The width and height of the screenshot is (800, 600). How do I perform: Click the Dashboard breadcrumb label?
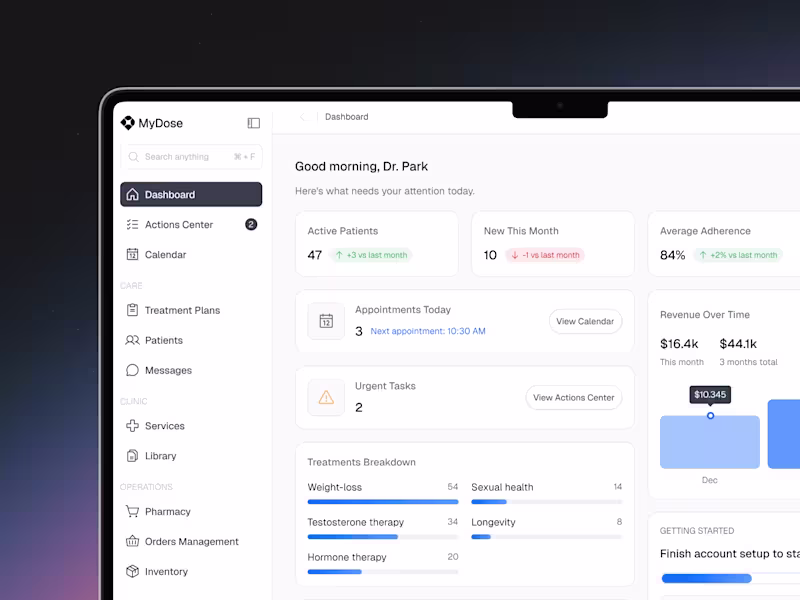click(346, 117)
